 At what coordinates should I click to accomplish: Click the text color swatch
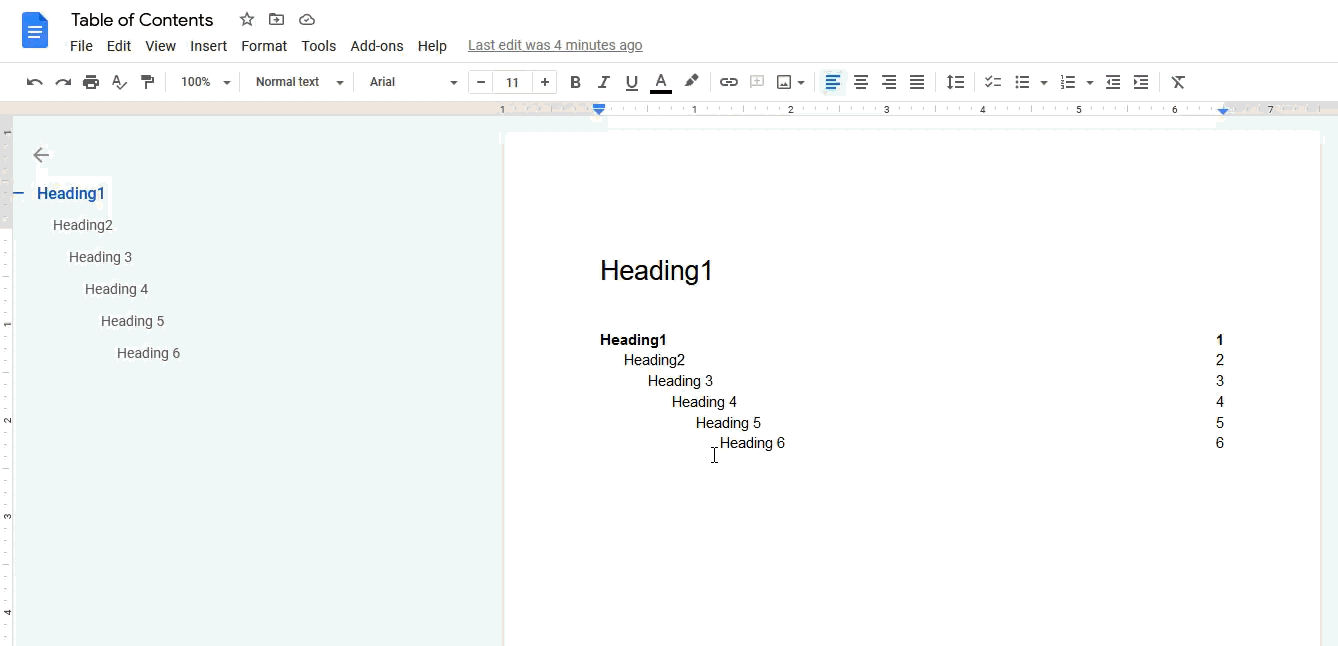(x=661, y=82)
